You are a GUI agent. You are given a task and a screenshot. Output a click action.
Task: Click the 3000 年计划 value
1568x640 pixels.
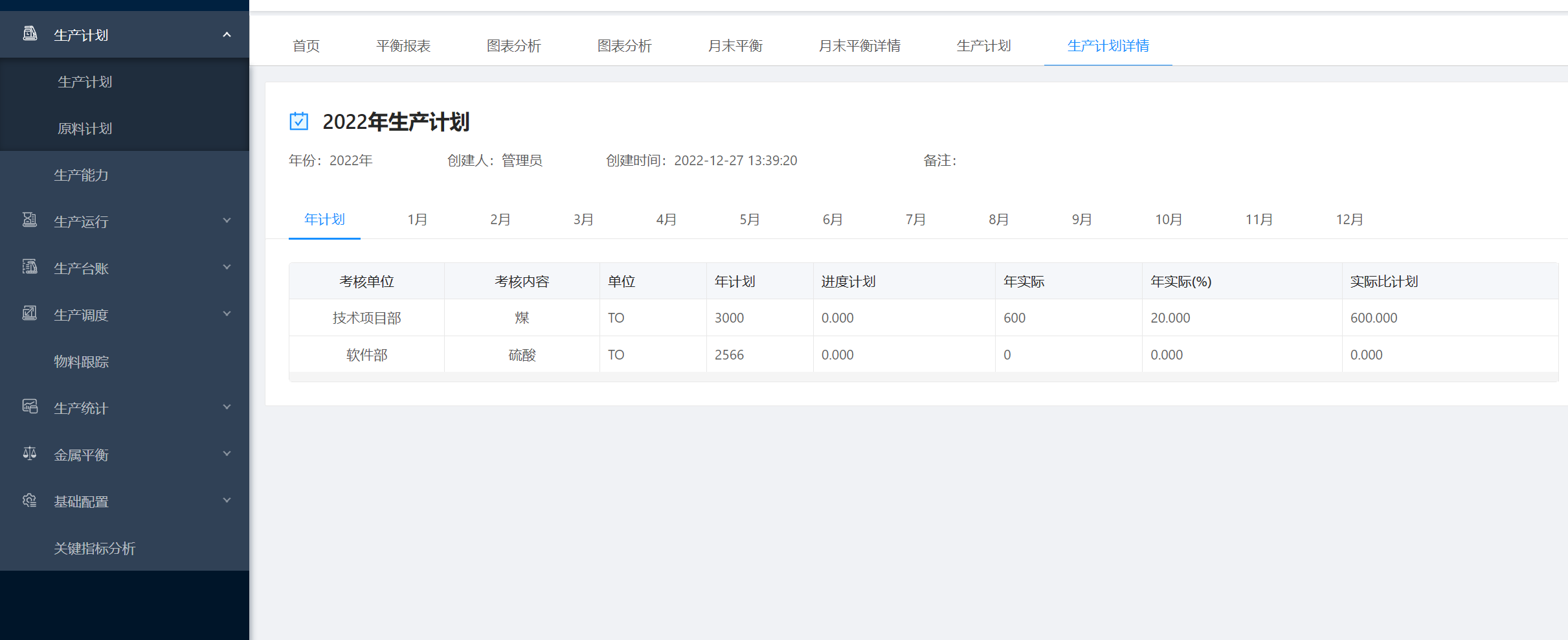click(x=729, y=318)
